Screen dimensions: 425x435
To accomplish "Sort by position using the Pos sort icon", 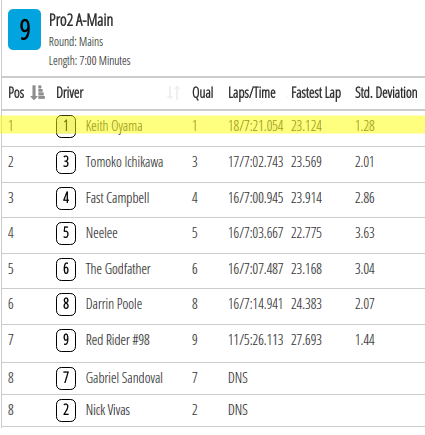I will click(x=37, y=93).
